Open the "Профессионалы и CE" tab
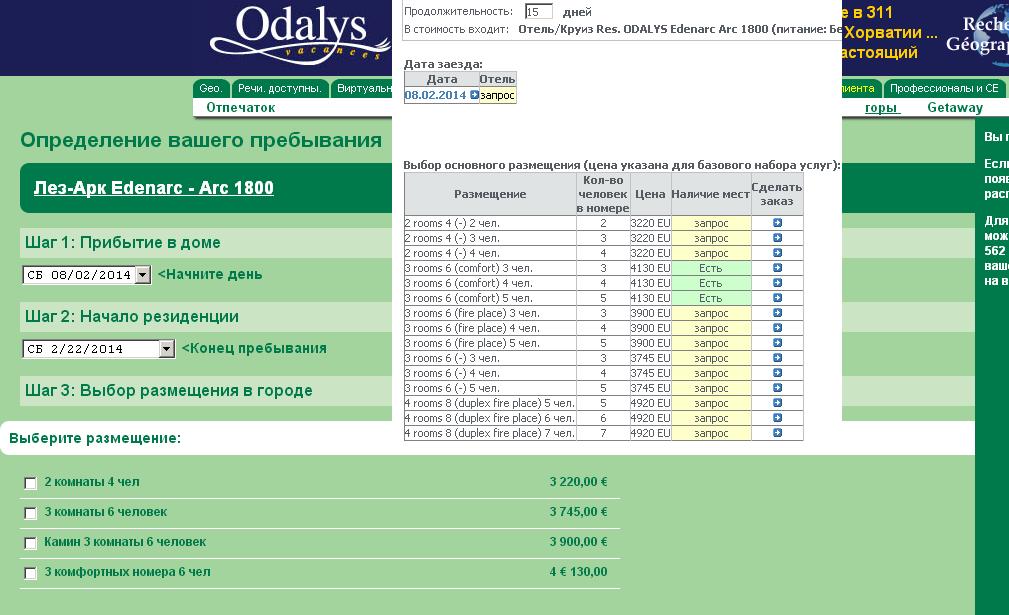Image resolution: width=1009 pixels, height=615 pixels. (x=944, y=88)
